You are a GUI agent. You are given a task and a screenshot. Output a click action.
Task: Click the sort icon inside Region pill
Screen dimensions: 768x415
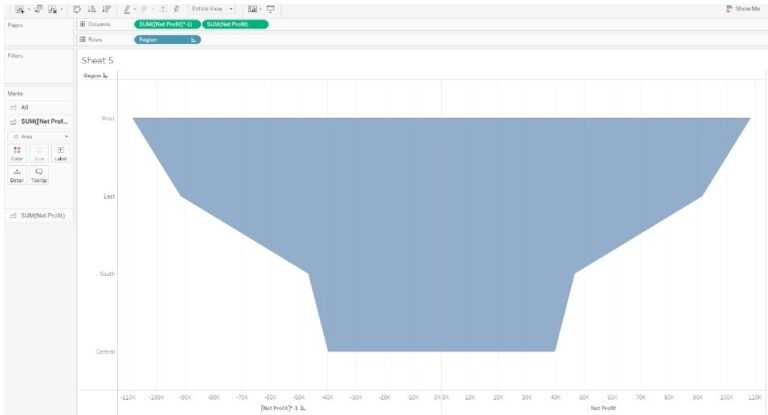click(193, 40)
